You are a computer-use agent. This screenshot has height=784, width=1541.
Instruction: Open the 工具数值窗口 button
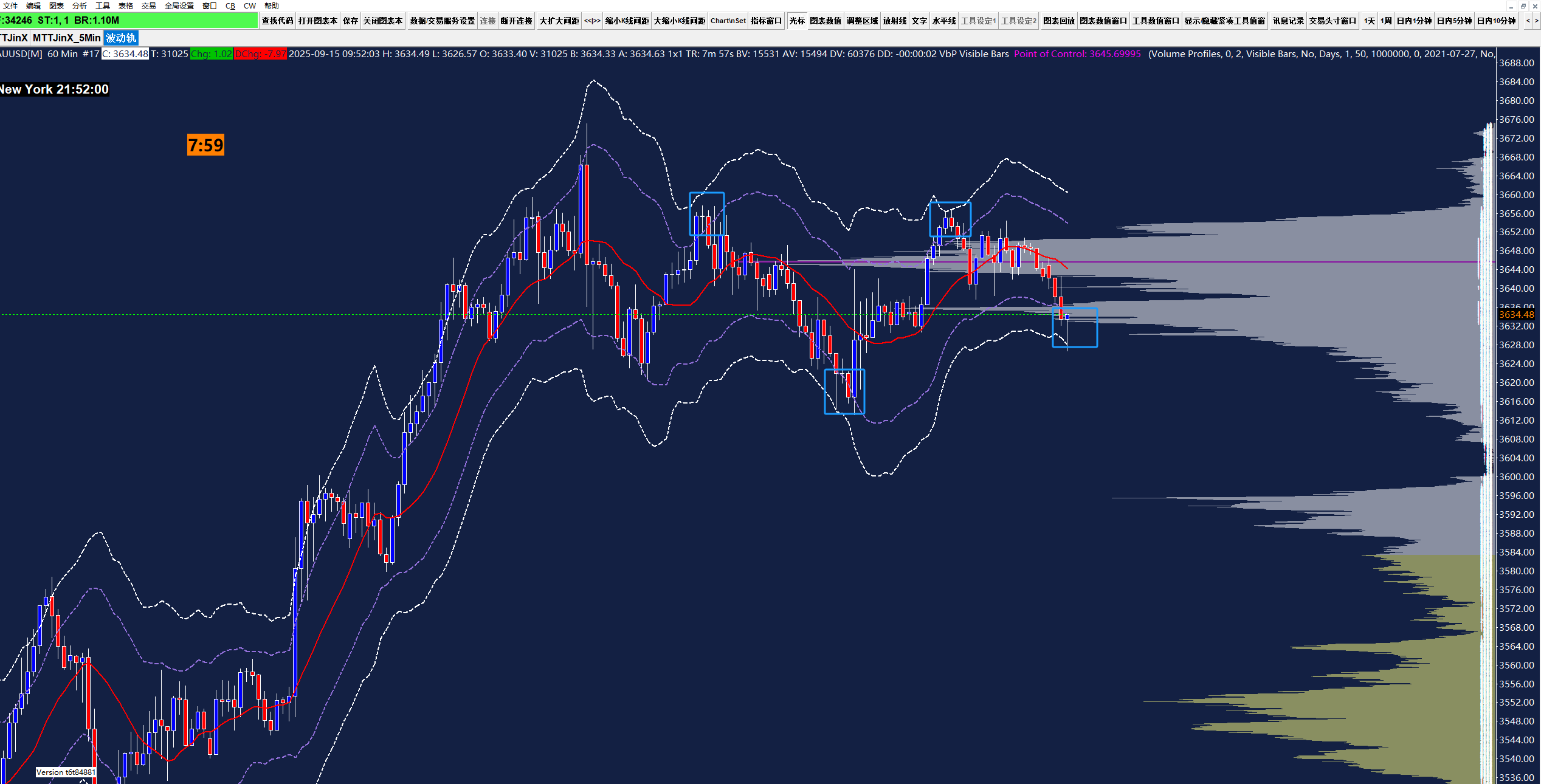(1156, 21)
